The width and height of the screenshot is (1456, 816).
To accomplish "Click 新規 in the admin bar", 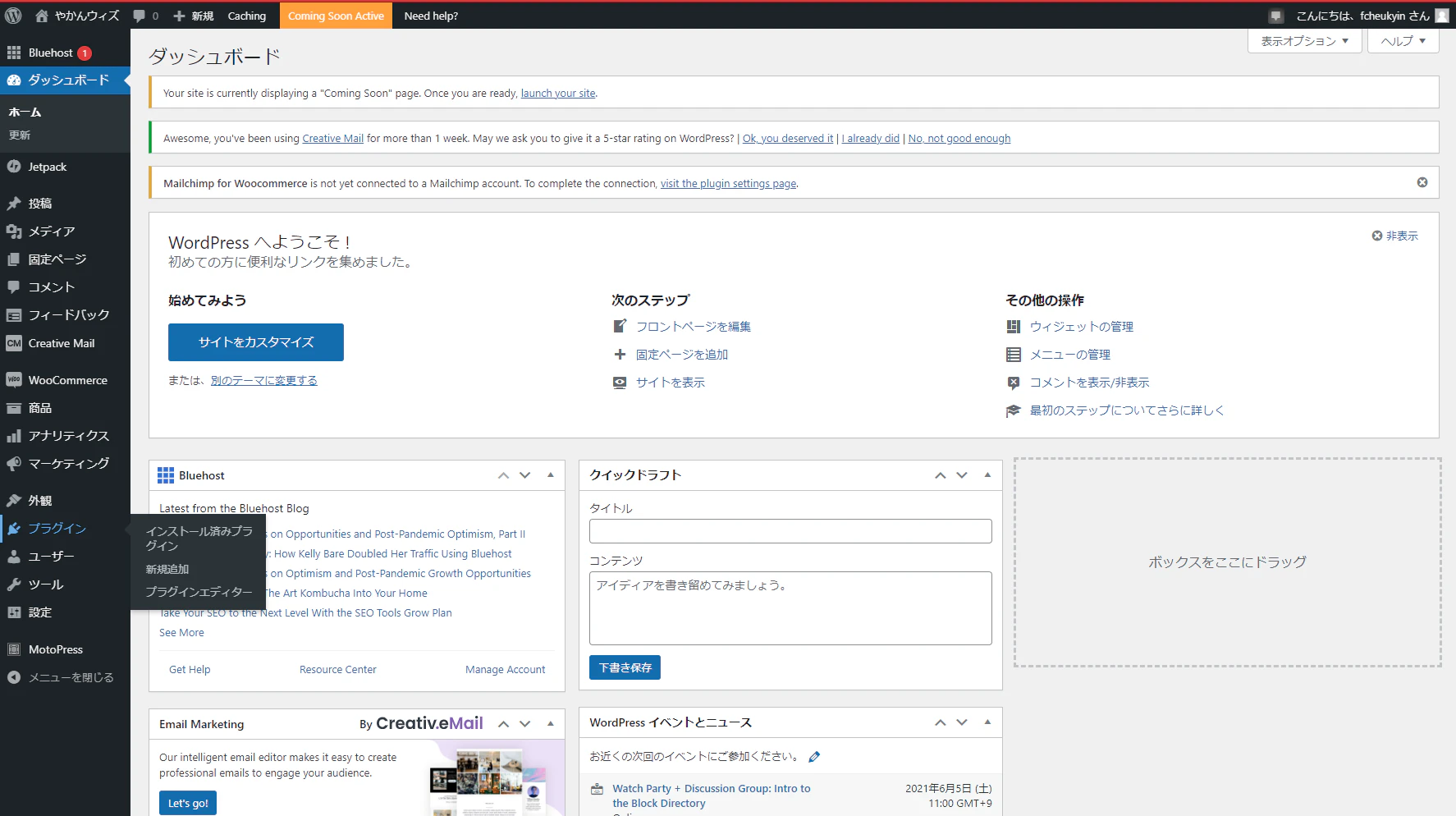I will click(194, 16).
